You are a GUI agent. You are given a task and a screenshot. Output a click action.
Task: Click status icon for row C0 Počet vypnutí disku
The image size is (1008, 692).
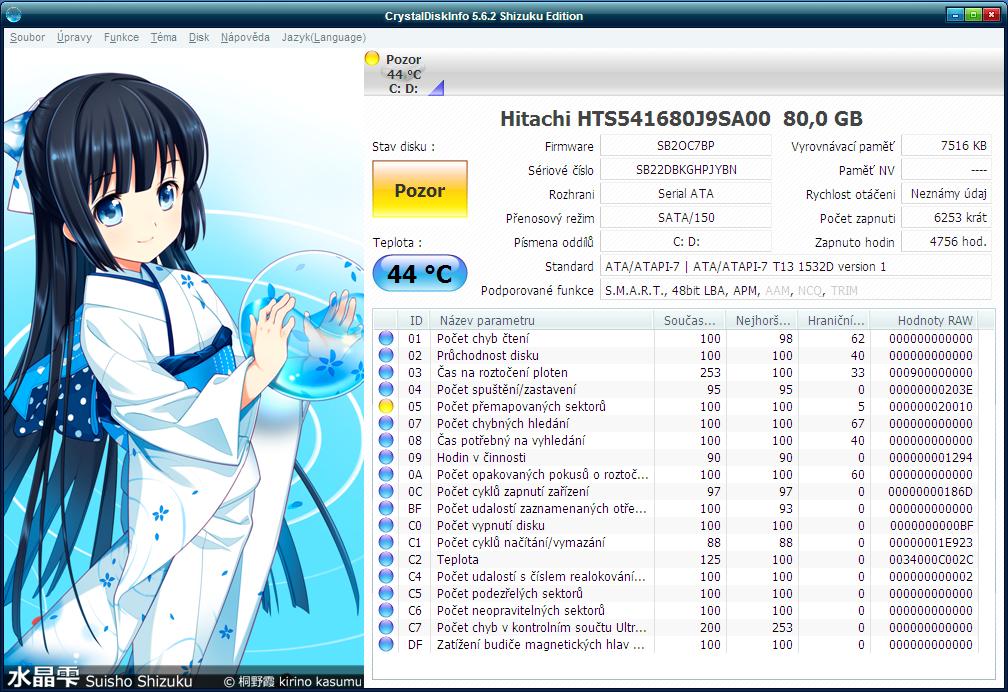coord(386,525)
